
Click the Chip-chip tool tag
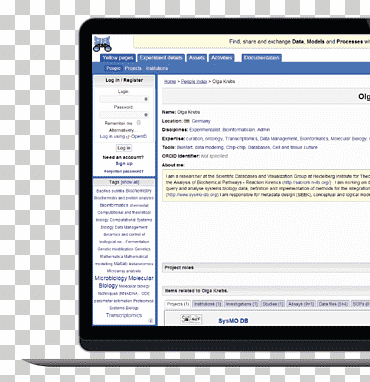[236, 147]
